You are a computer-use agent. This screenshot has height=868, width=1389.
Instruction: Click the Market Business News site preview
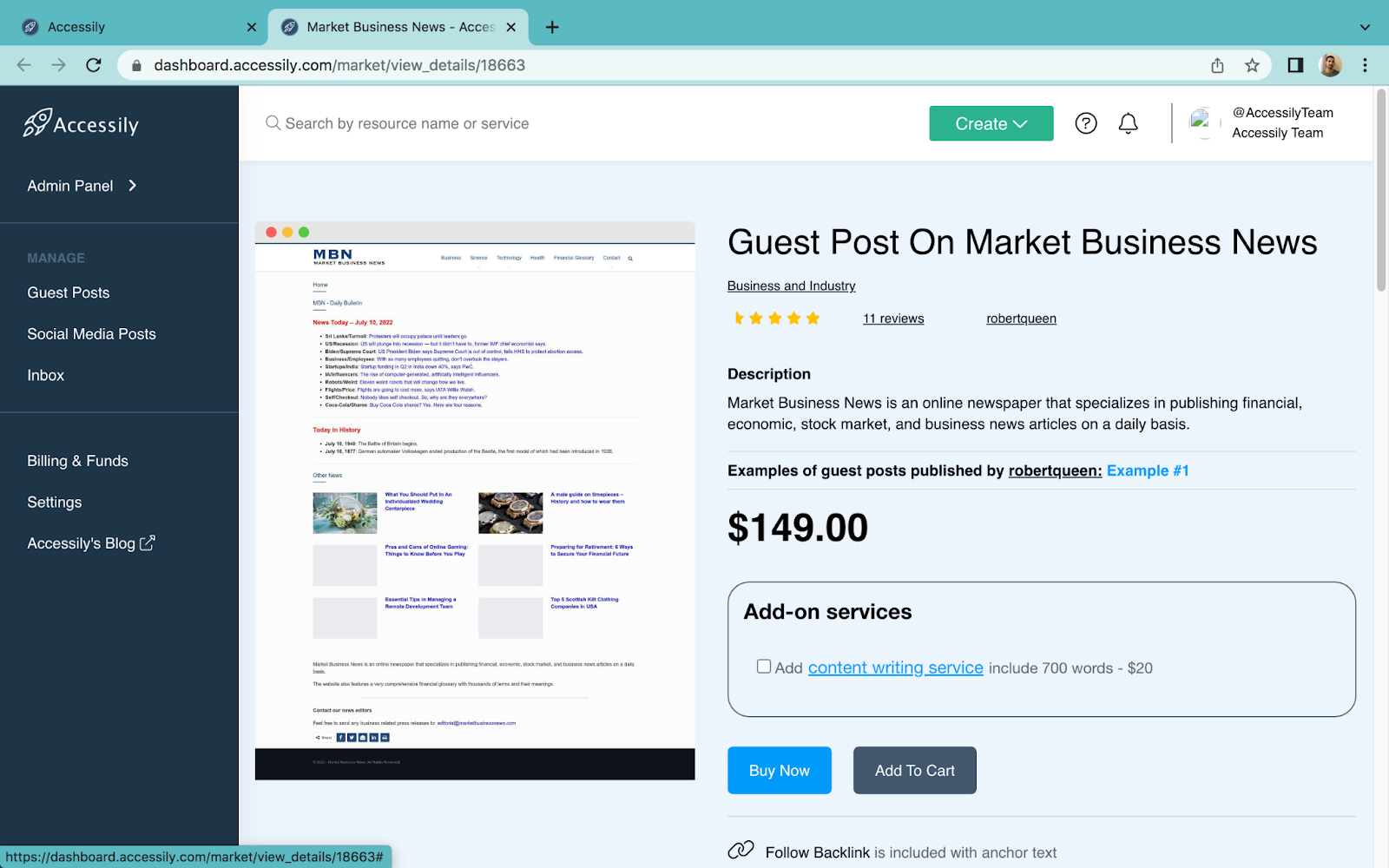(475, 501)
